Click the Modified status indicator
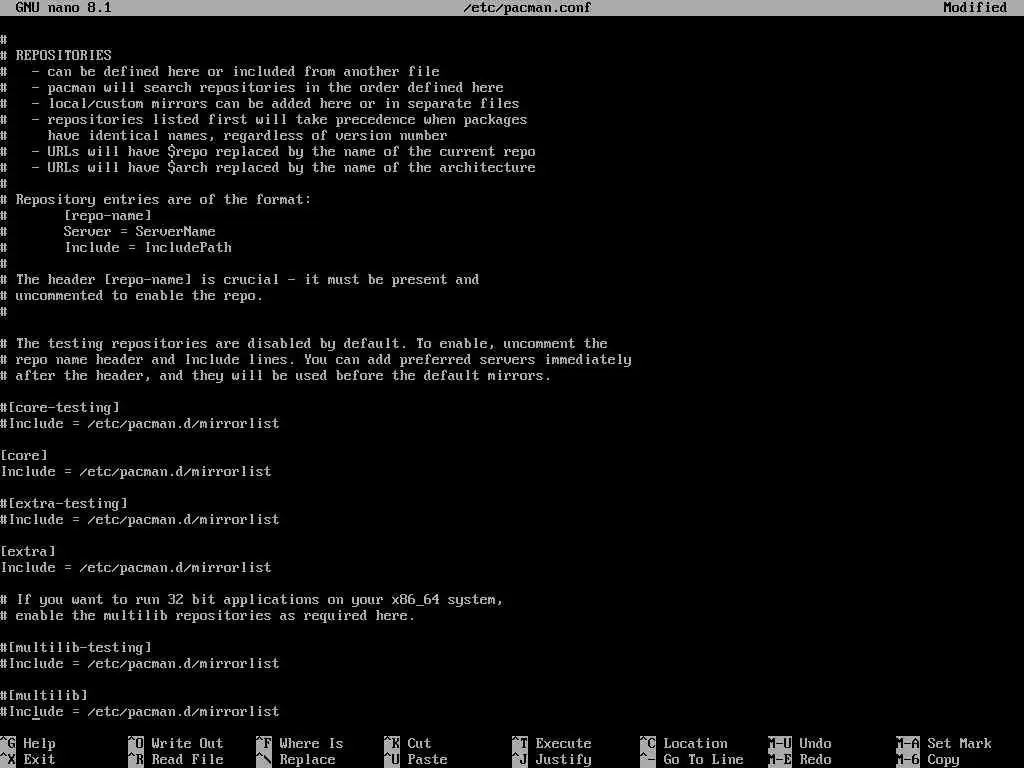The height and width of the screenshot is (768, 1024). click(975, 8)
